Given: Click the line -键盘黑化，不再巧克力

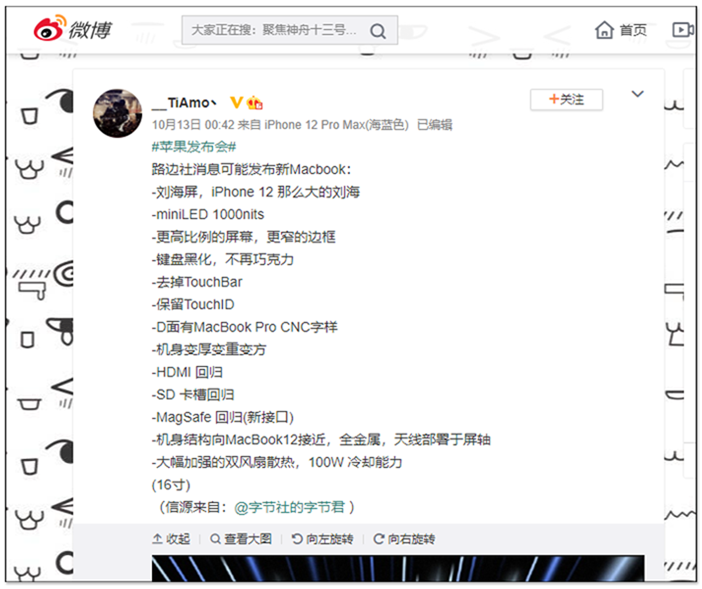Looking at the screenshot, I should pos(223,260).
